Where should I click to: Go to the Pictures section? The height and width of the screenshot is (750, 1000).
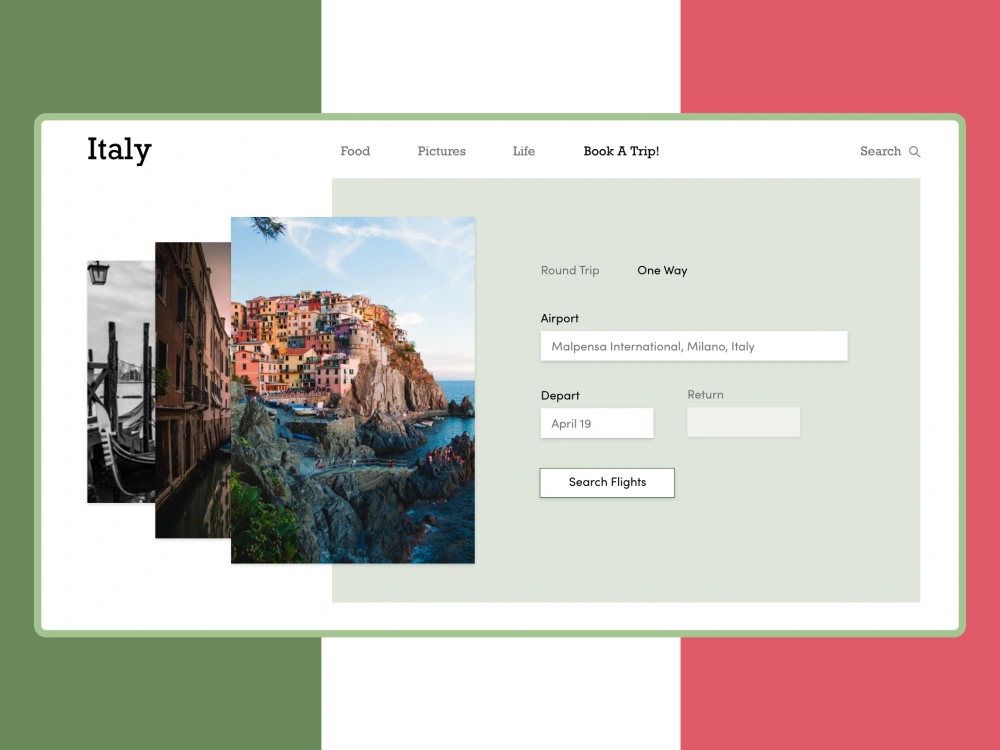441,151
